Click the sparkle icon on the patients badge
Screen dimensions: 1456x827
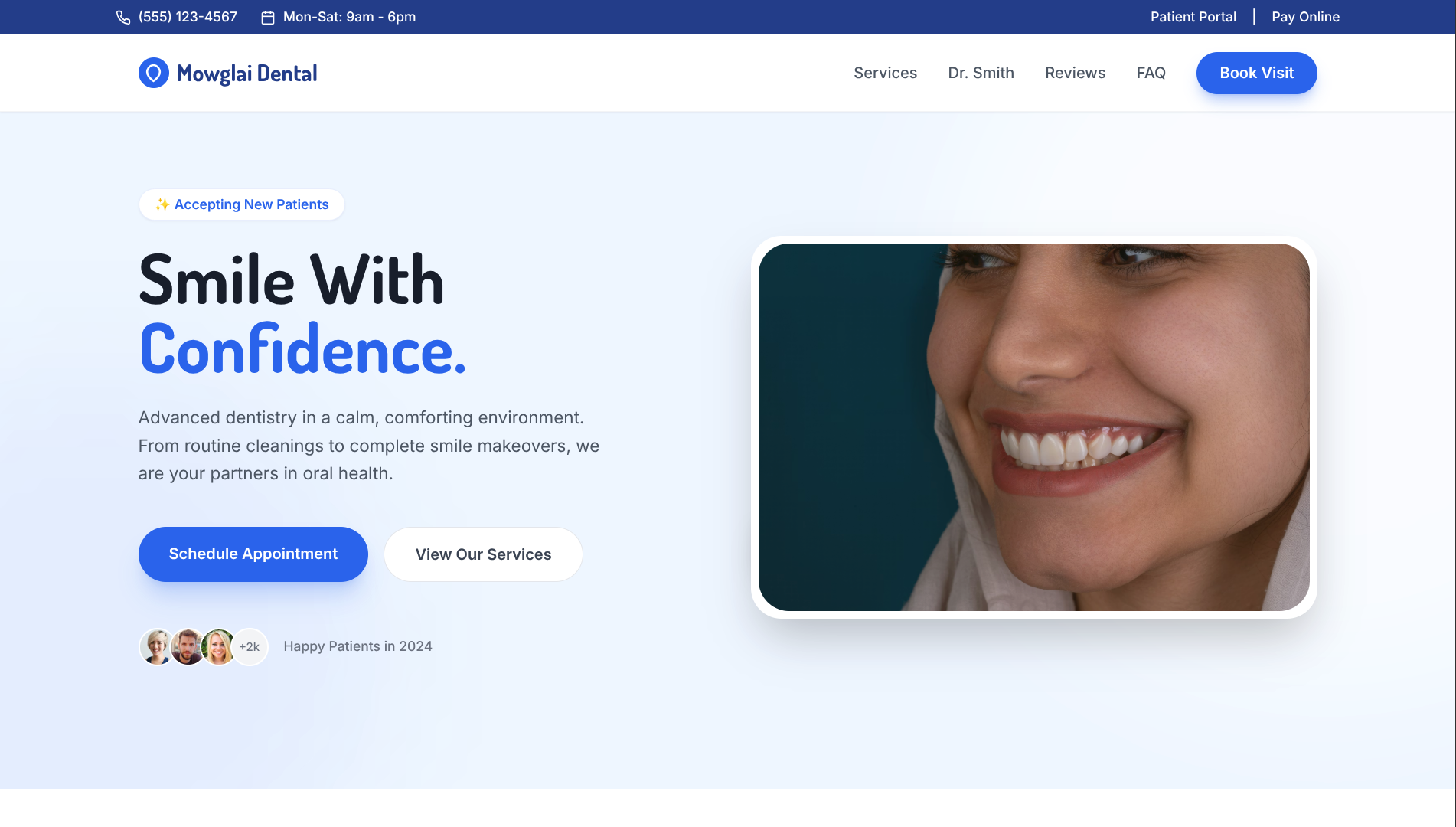tap(162, 204)
